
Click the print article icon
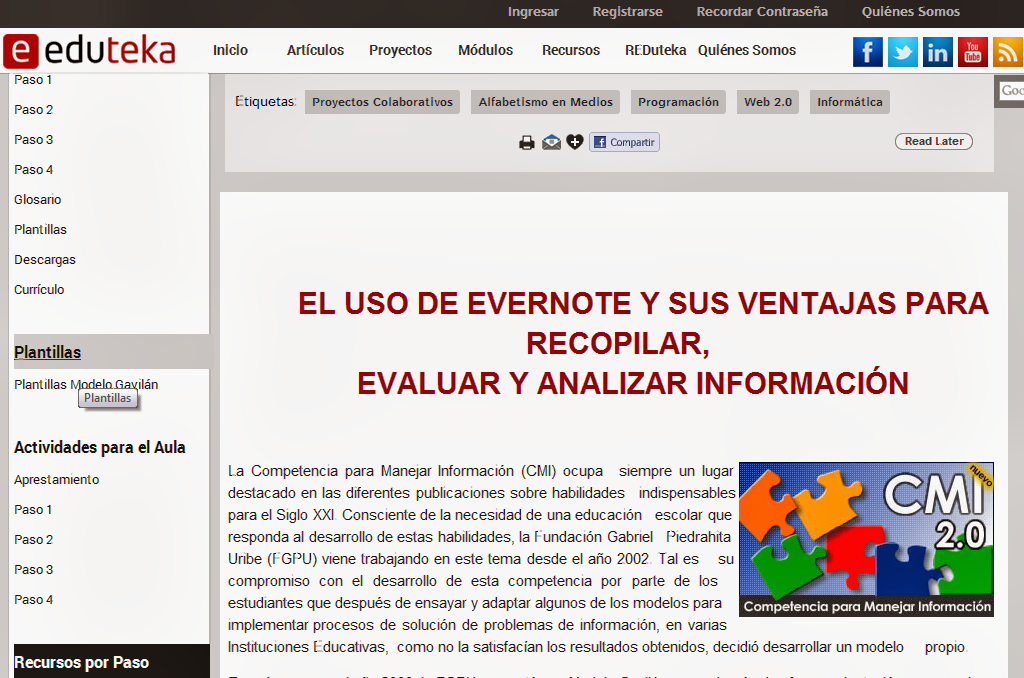[526, 142]
